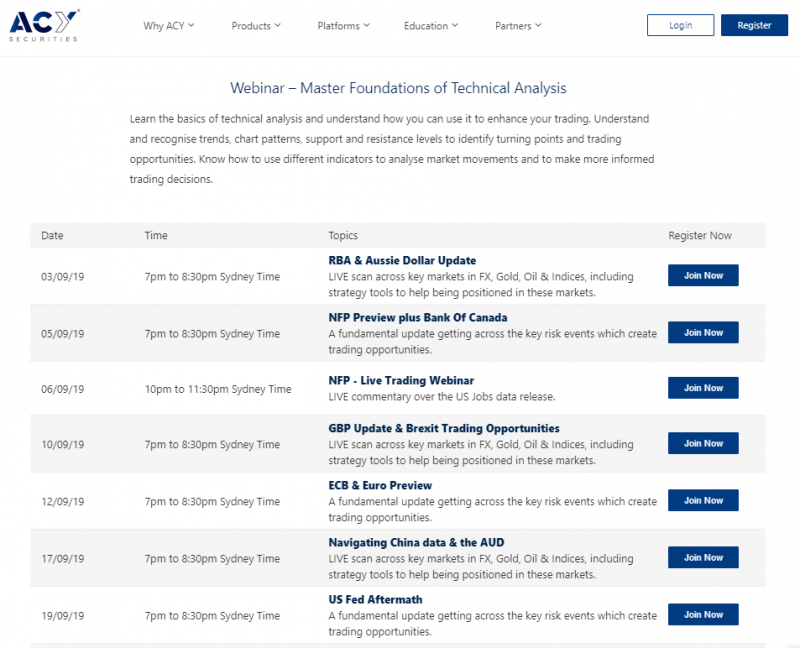Open the Partners menu
The width and height of the screenshot is (800, 648).
tap(518, 26)
